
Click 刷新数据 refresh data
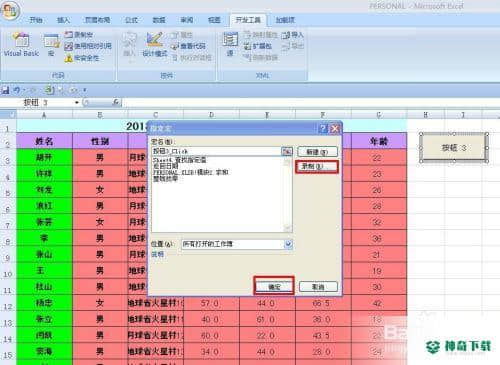pos(260,58)
